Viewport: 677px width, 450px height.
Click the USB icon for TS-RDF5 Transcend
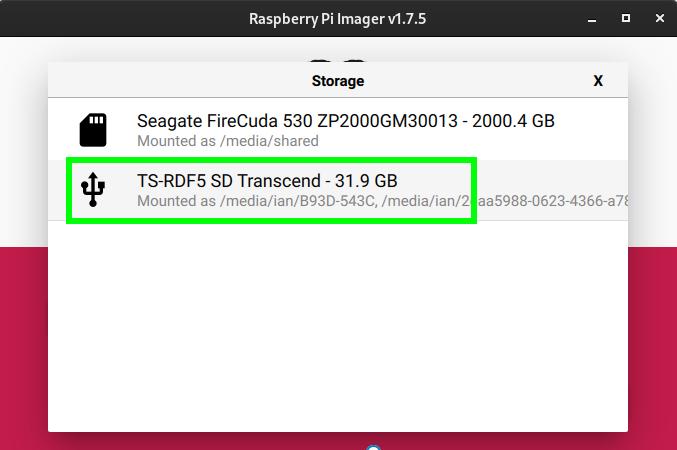tap(93, 189)
